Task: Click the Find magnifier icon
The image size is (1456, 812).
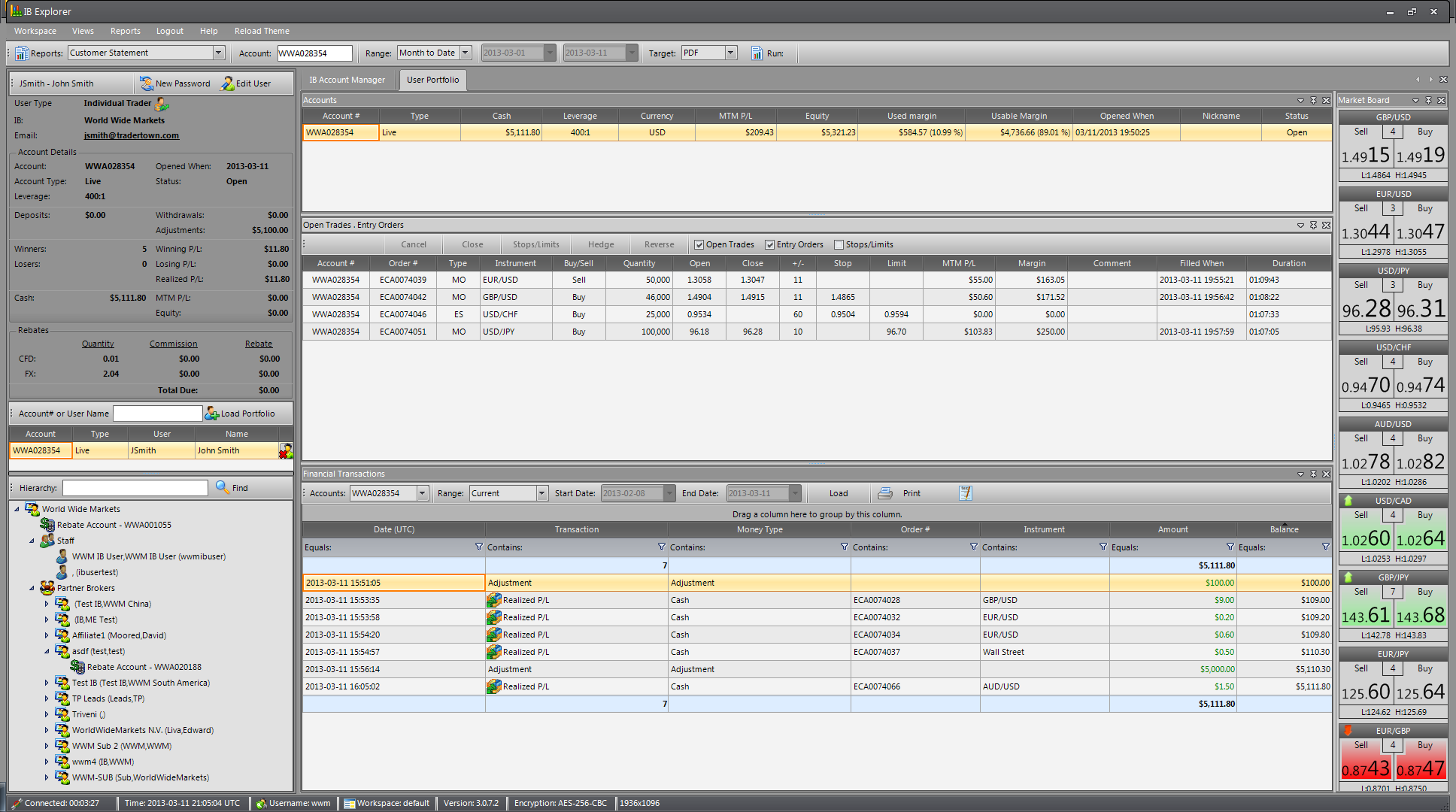Action: (223, 487)
